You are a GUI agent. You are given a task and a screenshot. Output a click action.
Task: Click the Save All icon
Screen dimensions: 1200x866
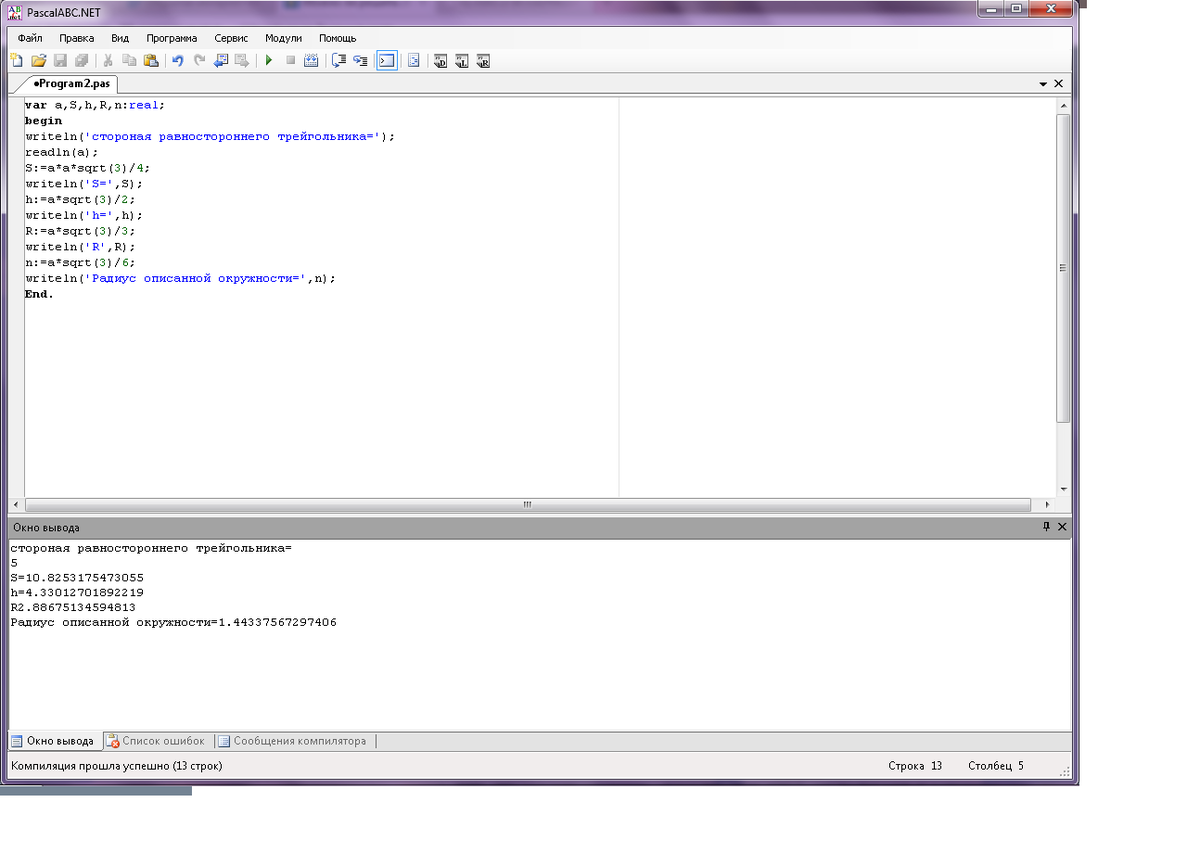point(81,61)
